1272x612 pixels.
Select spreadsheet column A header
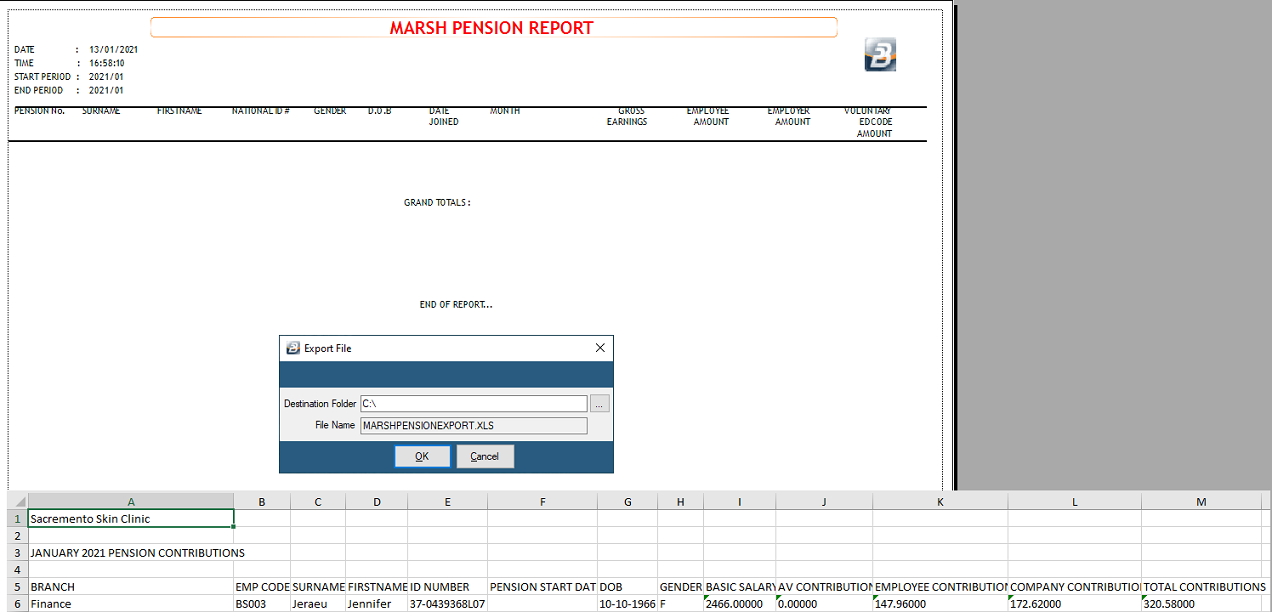tap(131, 501)
